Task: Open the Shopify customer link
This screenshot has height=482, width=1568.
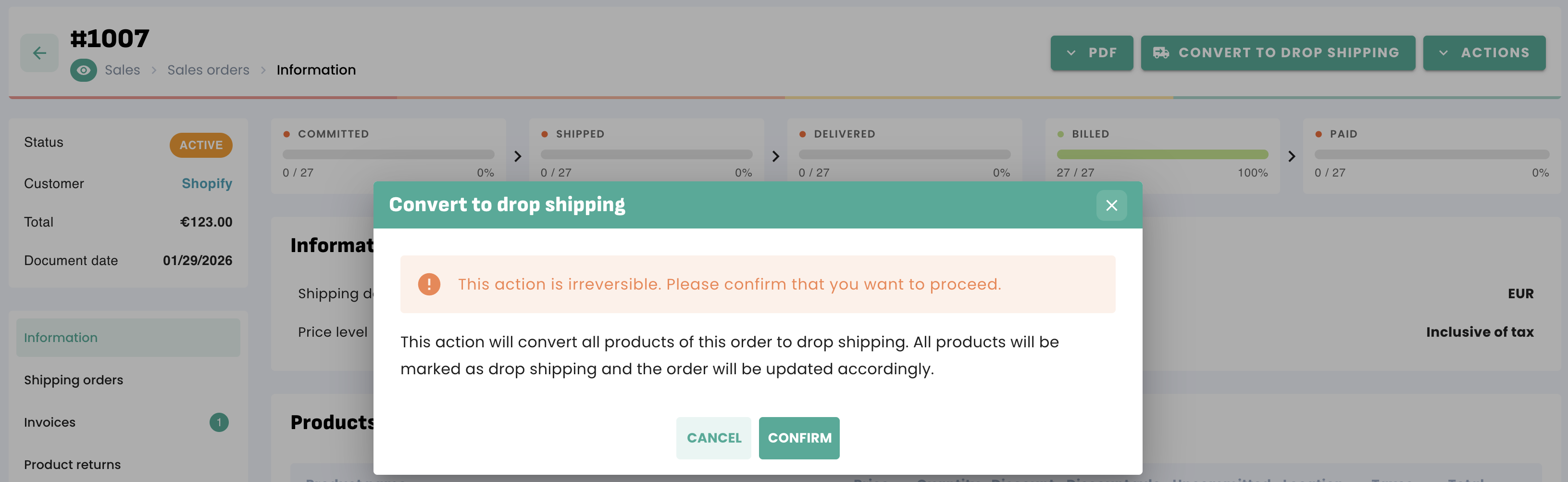Action: (x=206, y=183)
